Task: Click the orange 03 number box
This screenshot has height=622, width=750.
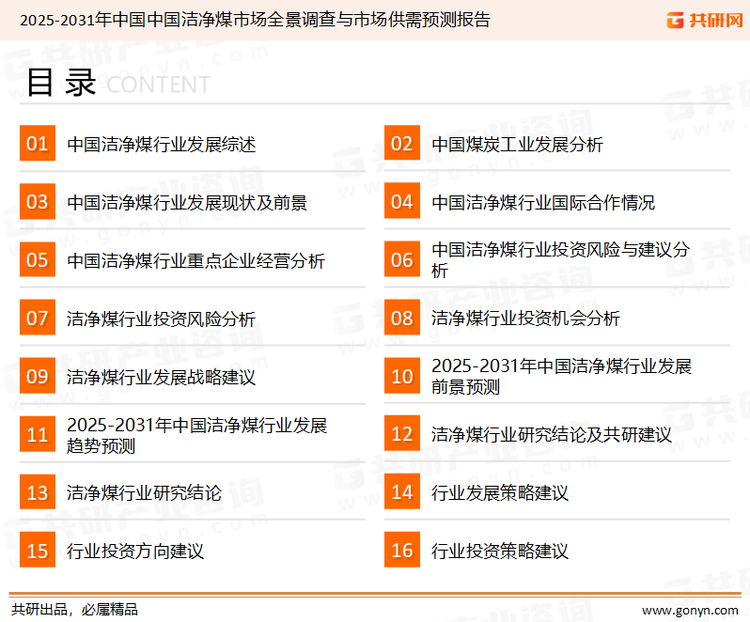Action: pos(37,201)
